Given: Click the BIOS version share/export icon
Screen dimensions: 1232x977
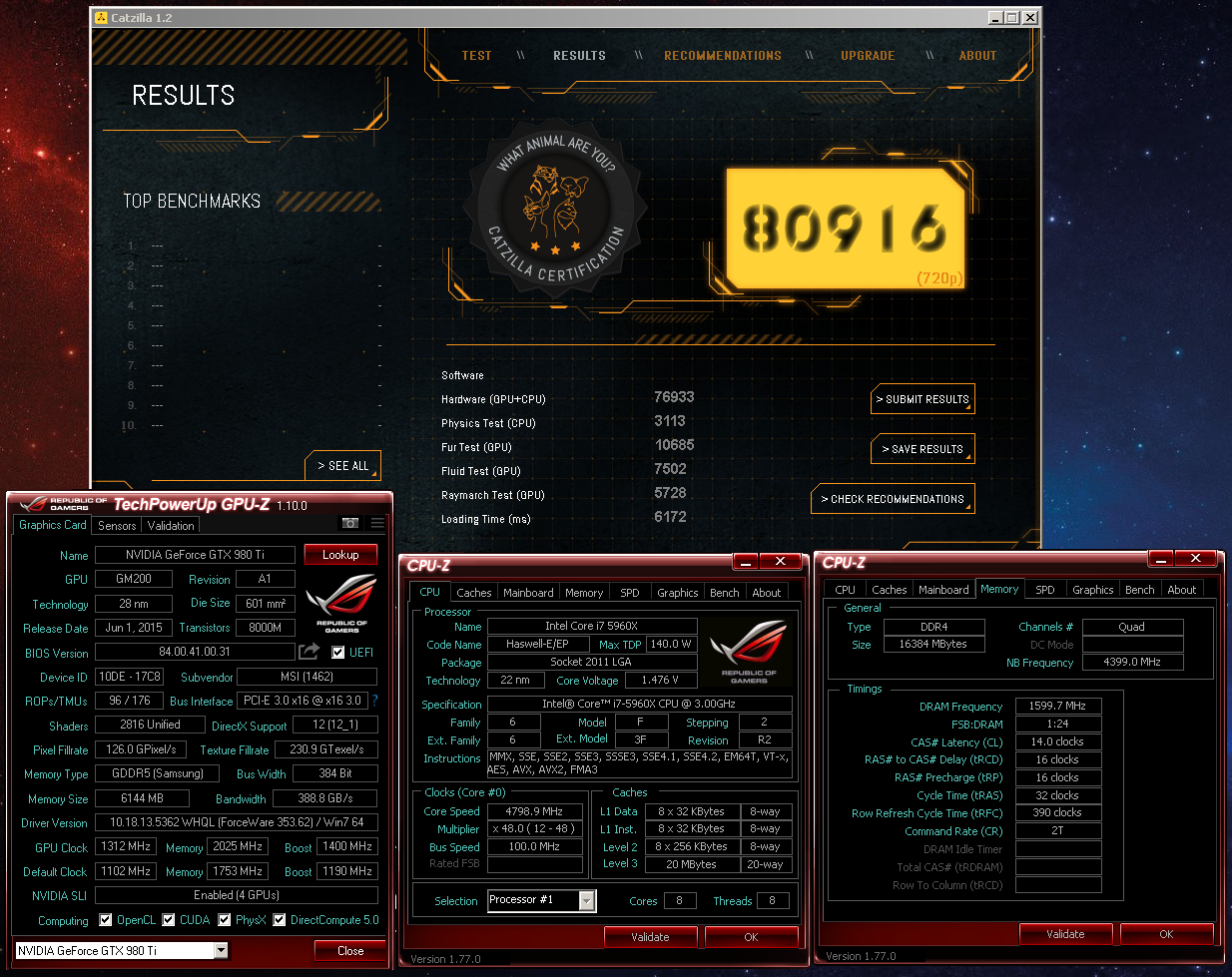Looking at the screenshot, I should [309, 652].
